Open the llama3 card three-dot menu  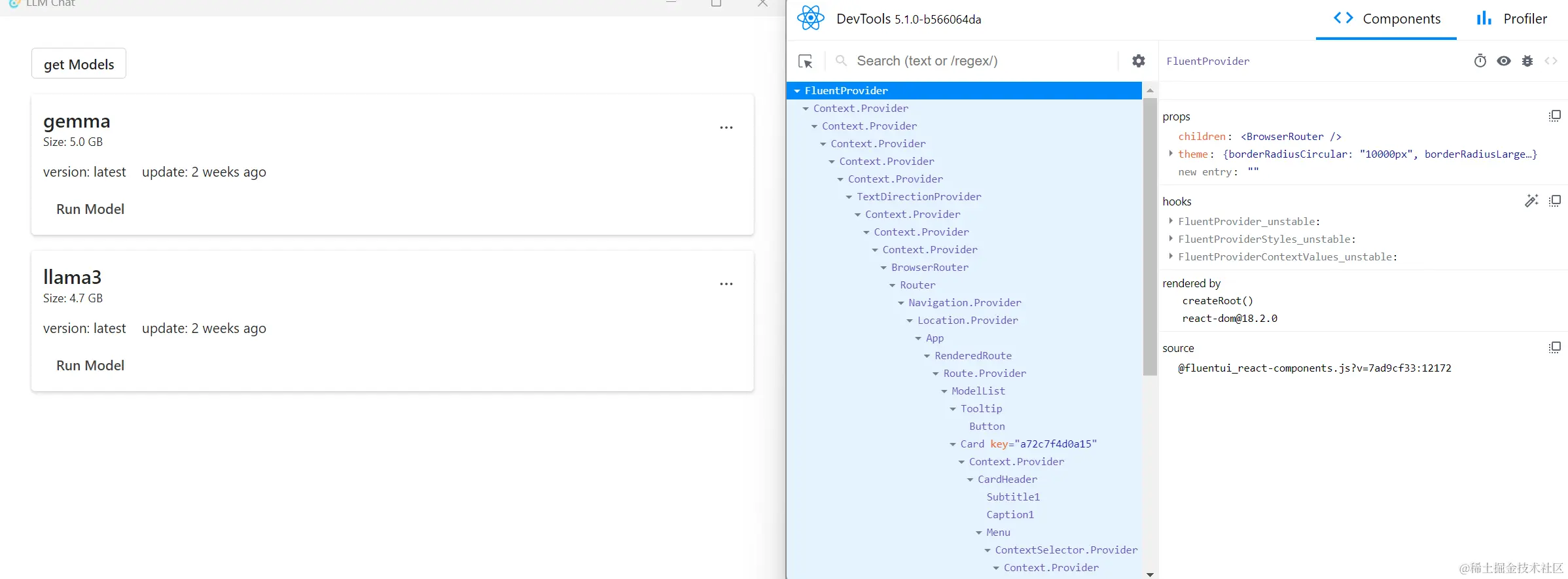(x=726, y=284)
